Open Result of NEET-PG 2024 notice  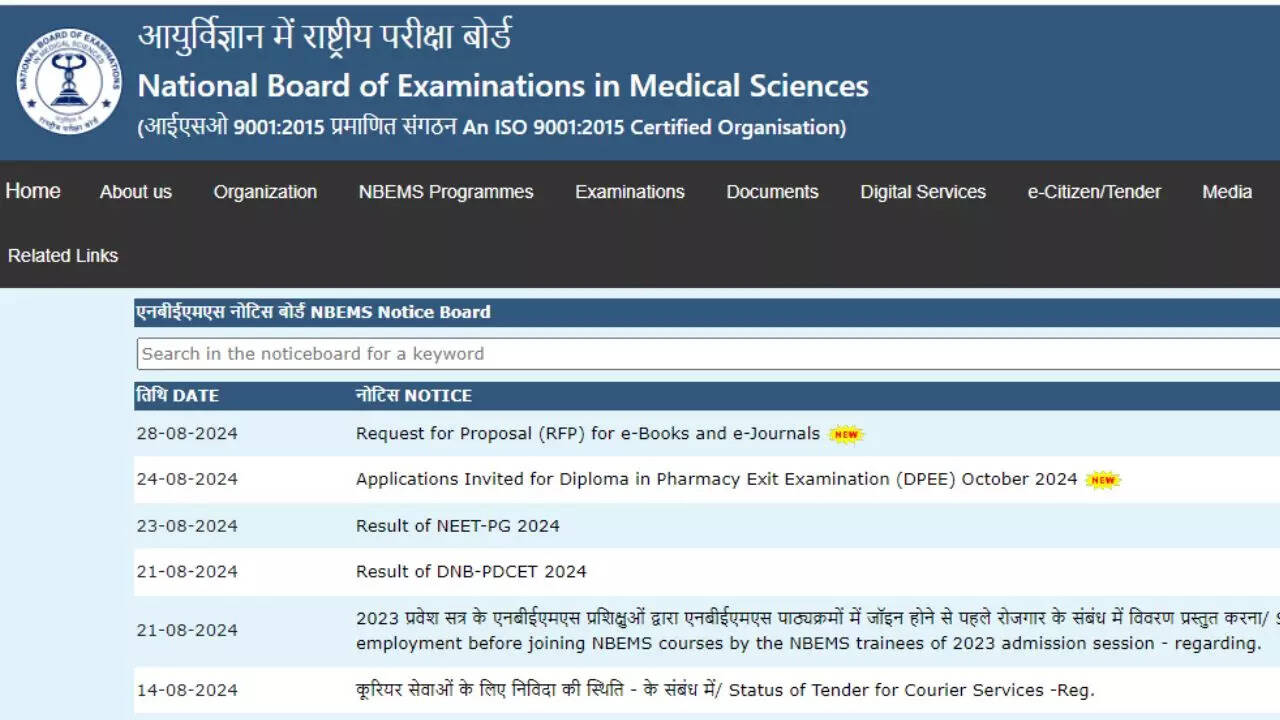pyautogui.click(x=458, y=526)
